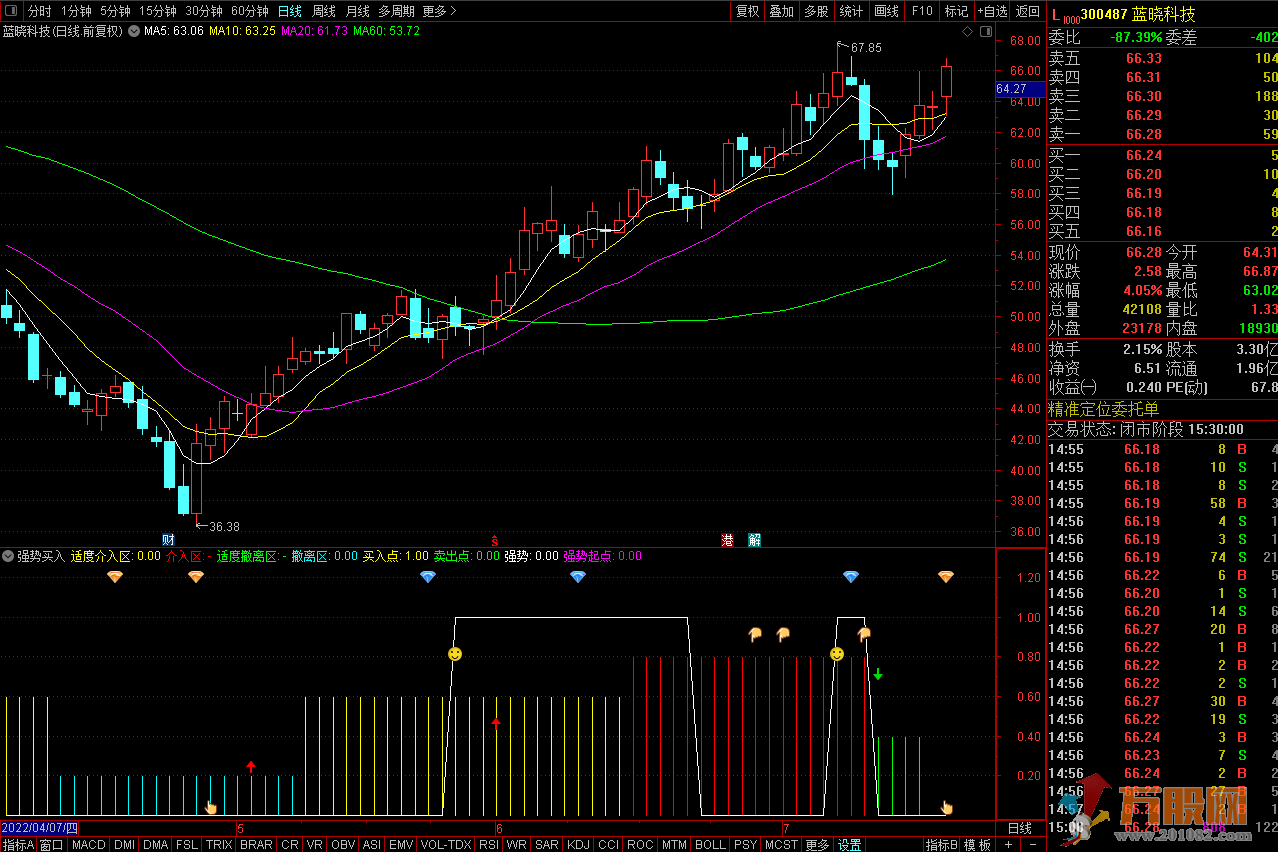Click the 标记 mark button

(957, 11)
